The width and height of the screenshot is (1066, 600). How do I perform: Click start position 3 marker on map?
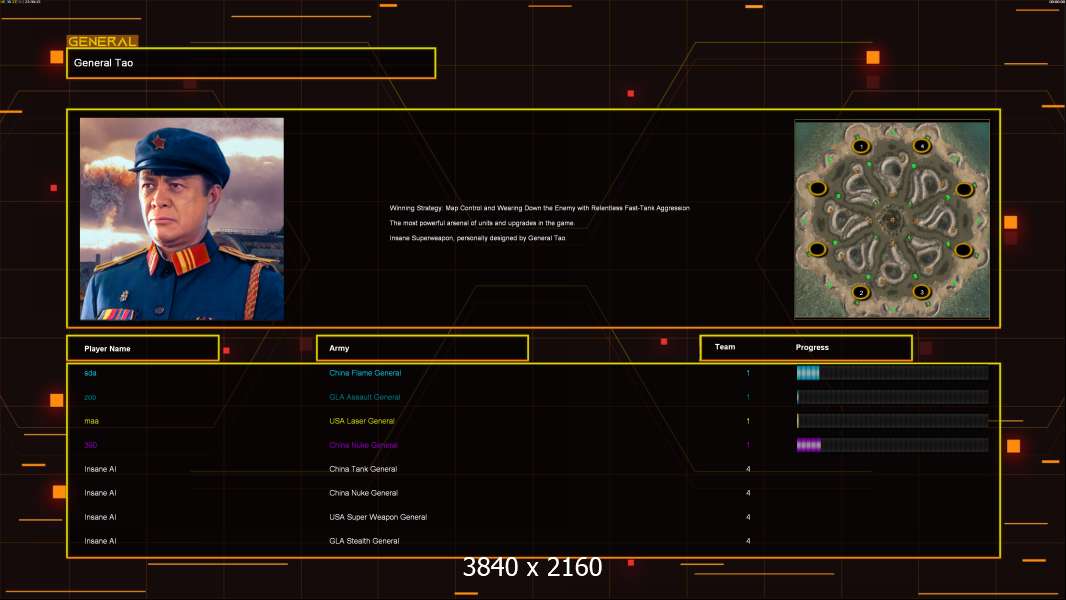[921, 292]
